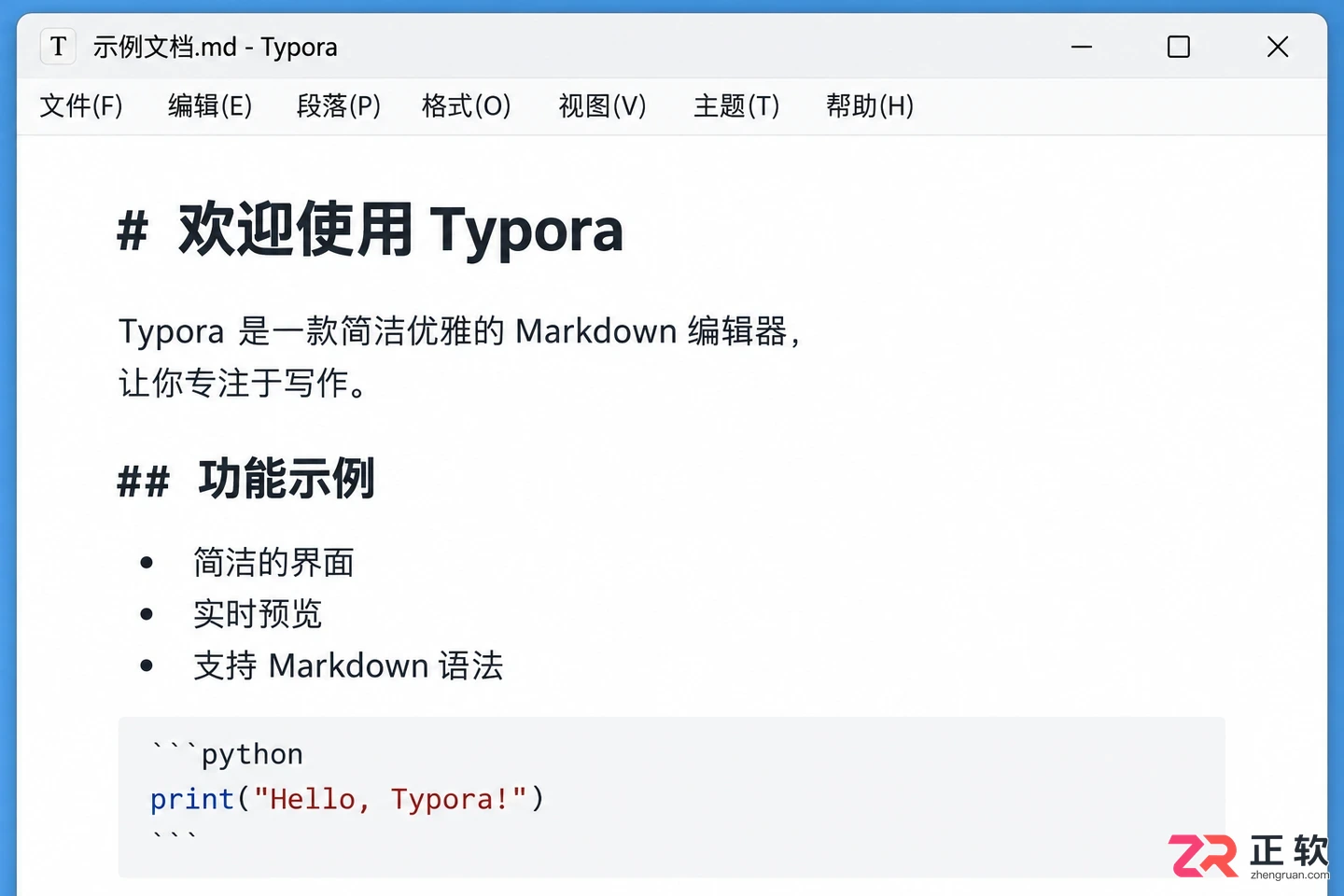1344x896 pixels.
Task: Click the list item 简洁的界面
Action: point(273,562)
